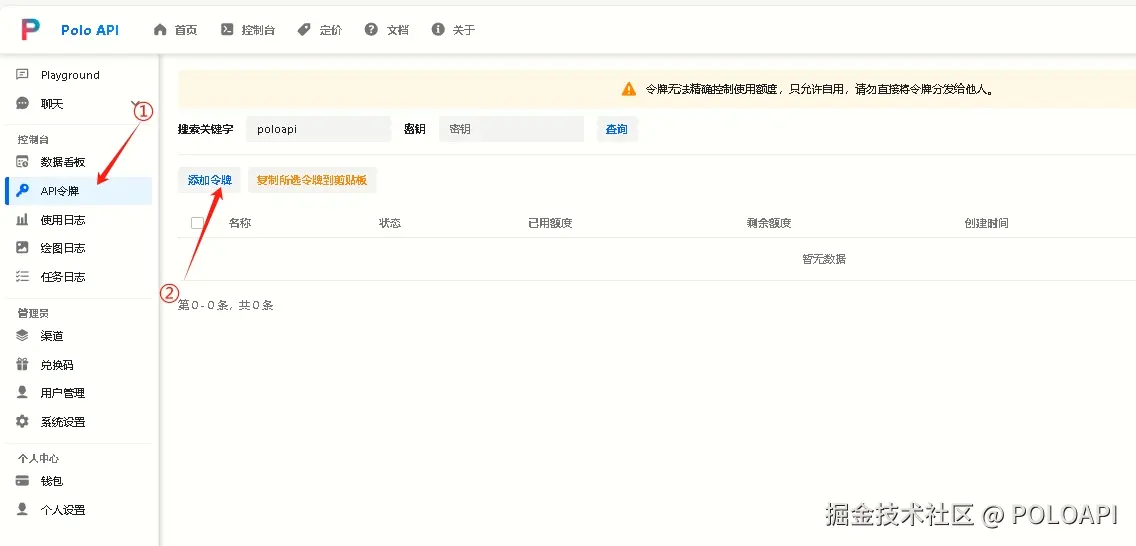Select Playground in the sidebar
Image resolution: width=1136 pixels, height=546 pixels.
(x=78, y=75)
